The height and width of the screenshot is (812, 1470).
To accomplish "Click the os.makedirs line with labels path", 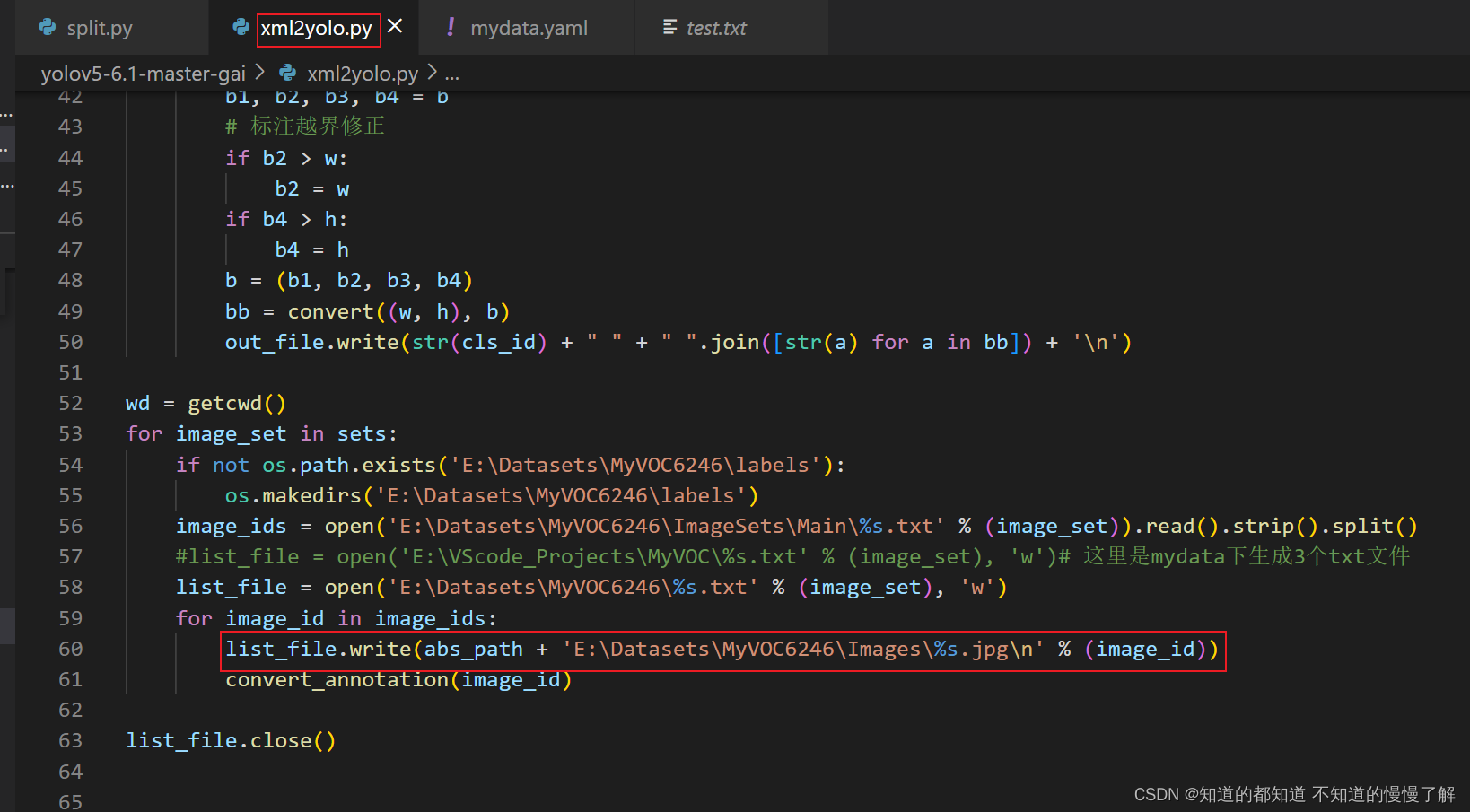I will click(492, 496).
